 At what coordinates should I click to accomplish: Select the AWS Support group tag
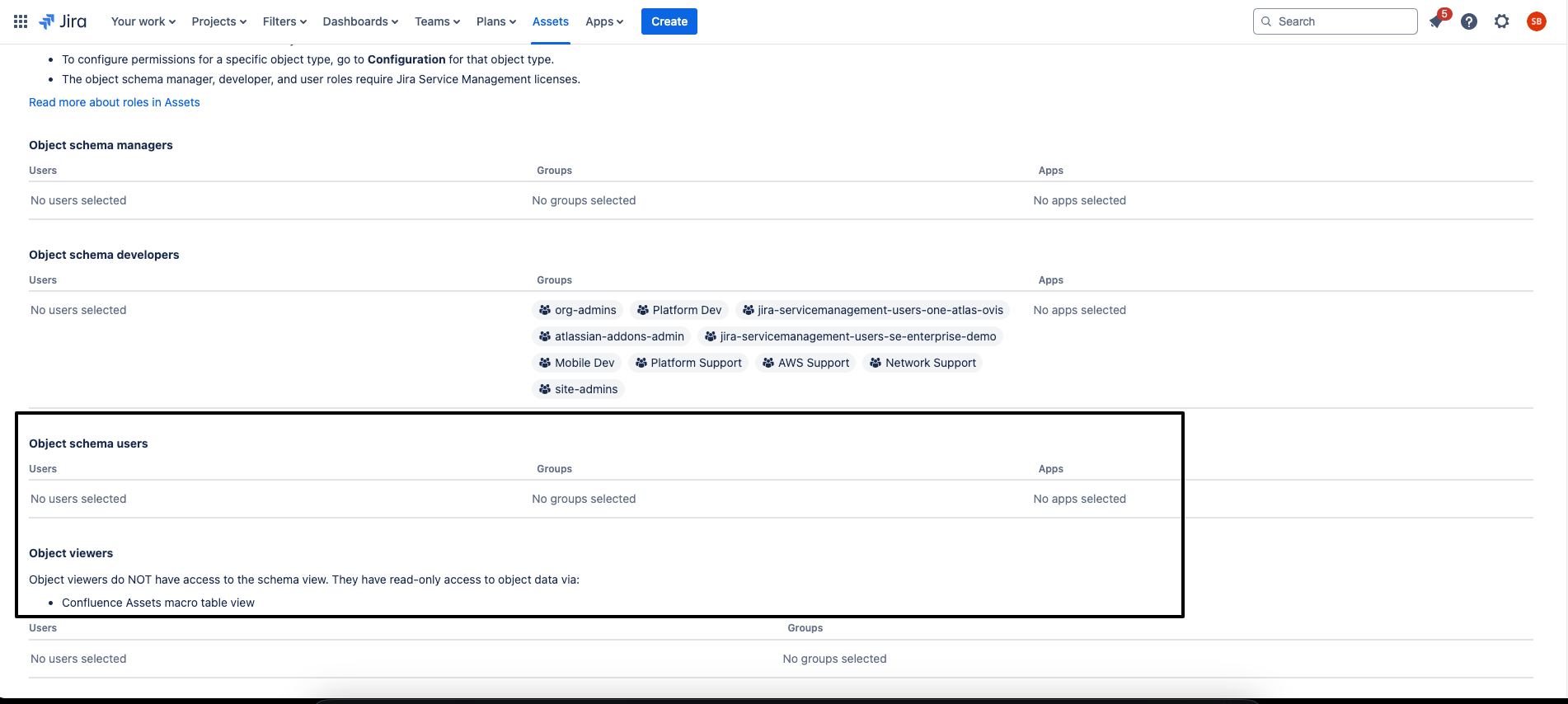click(805, 363)
